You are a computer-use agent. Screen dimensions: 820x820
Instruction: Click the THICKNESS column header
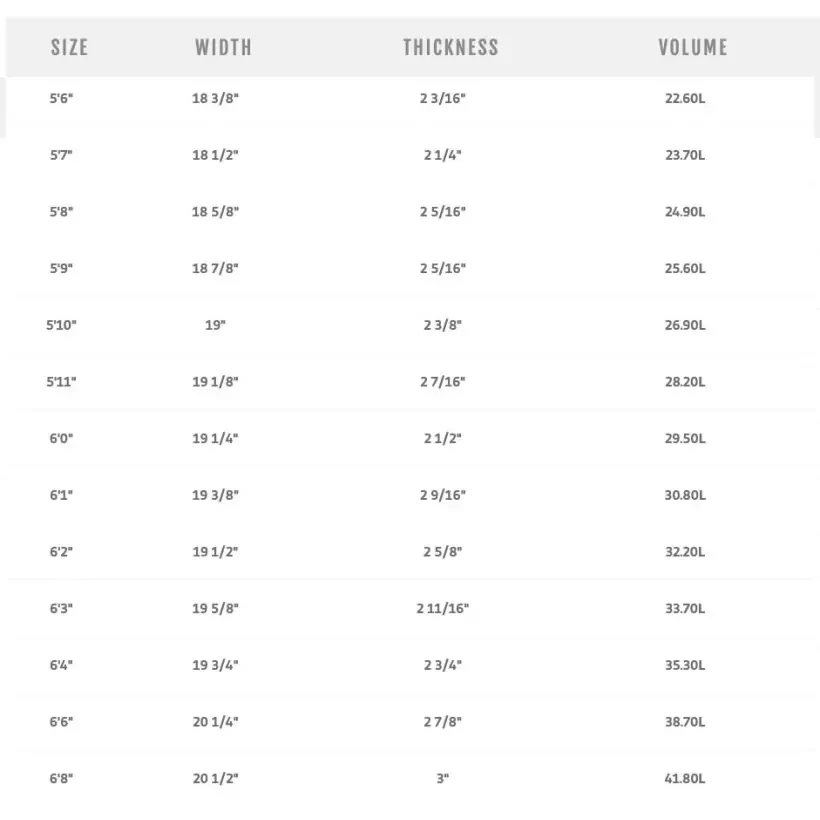click(x=450, y=47)
